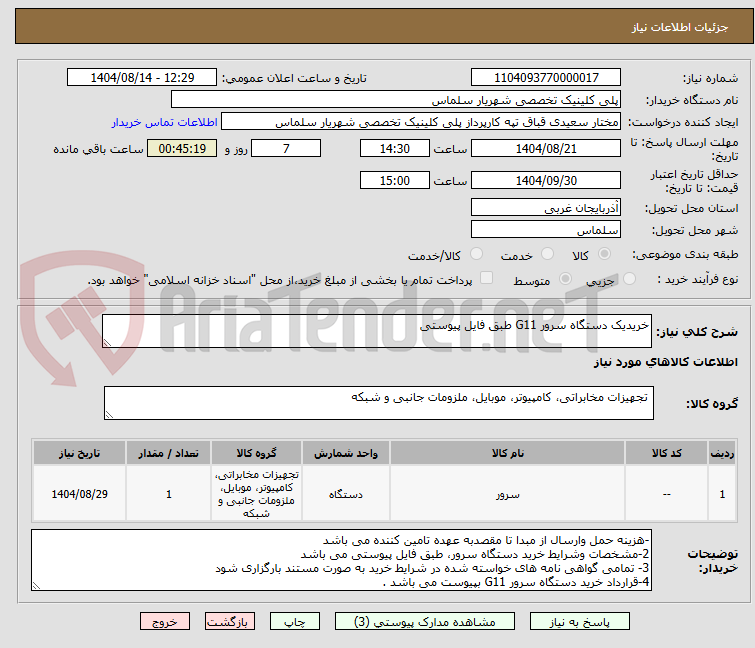Image resolution: width=755 pixels, height=648 pixels.
Task: Select the 'خدمت' radio button
Action: click(x=547, y=254)
